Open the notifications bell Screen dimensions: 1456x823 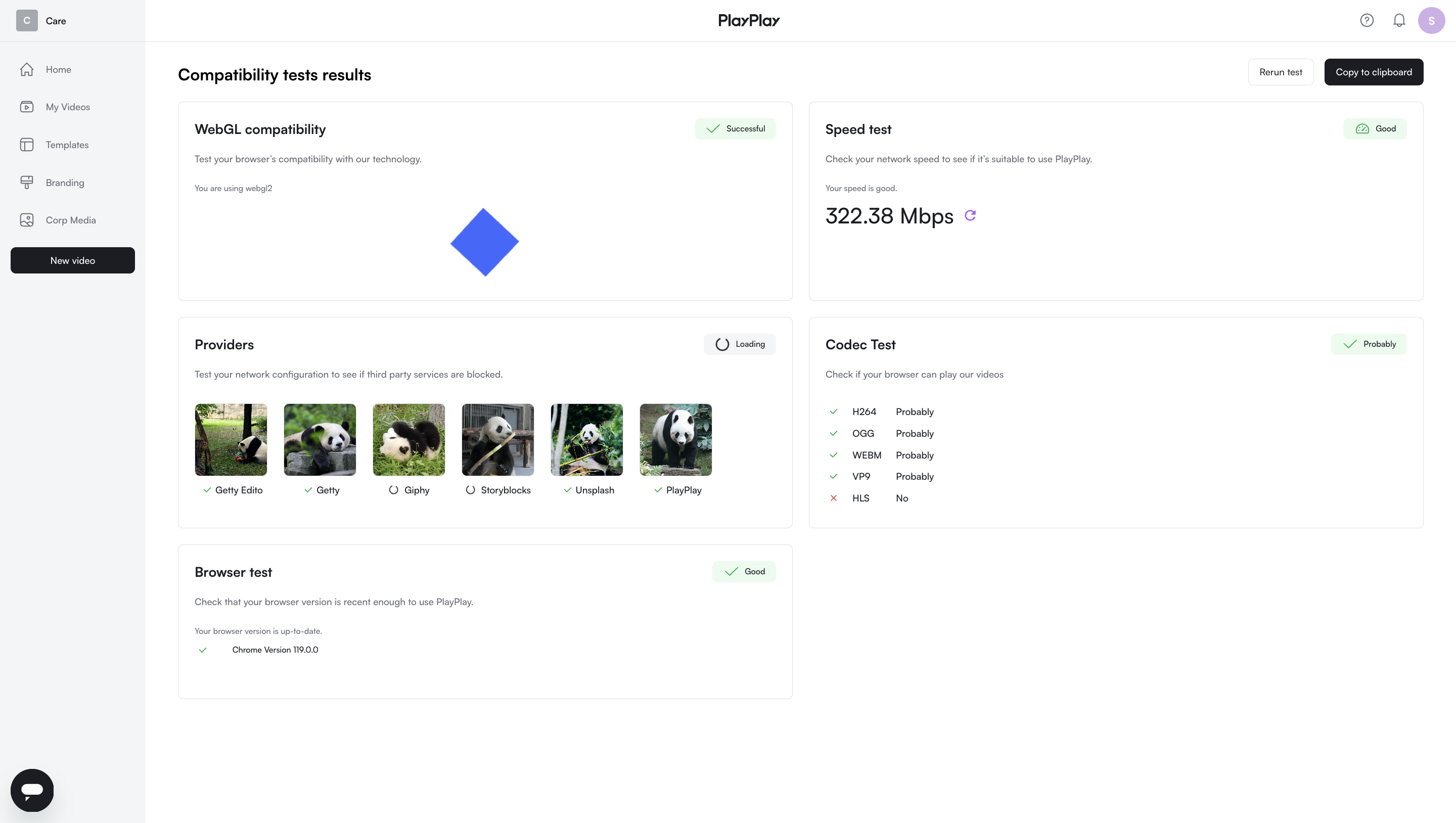coord(1399,20)
